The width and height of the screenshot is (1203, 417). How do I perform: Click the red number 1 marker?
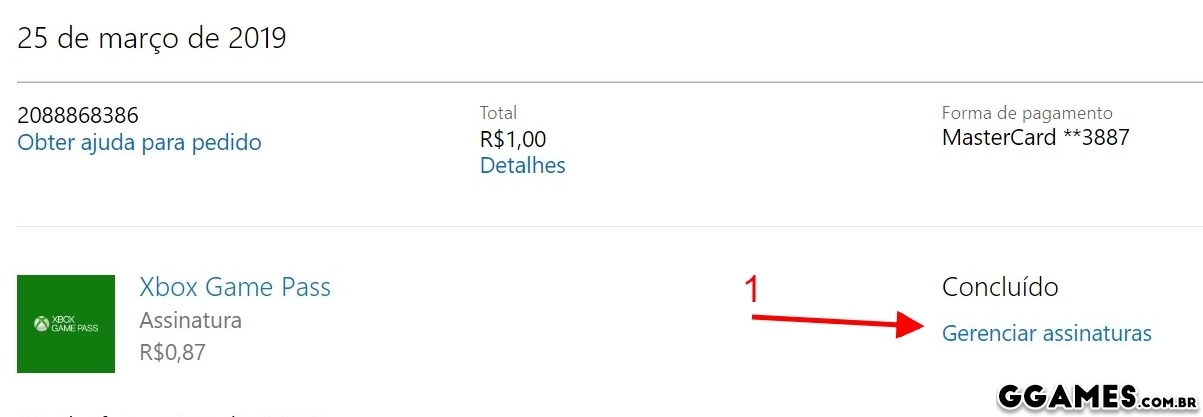(x=753, y=289)
